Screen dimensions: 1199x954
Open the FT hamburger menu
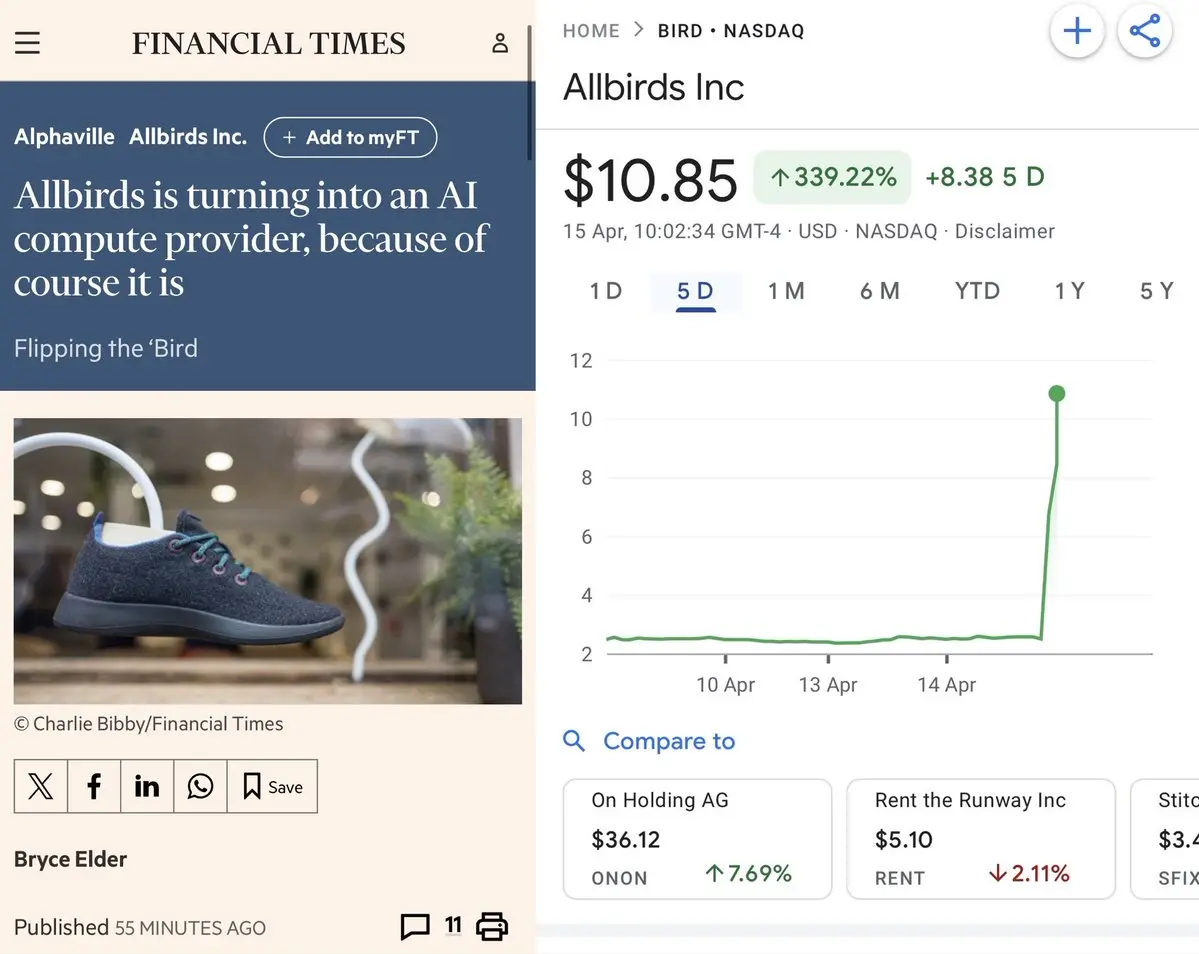coord(27,44)
